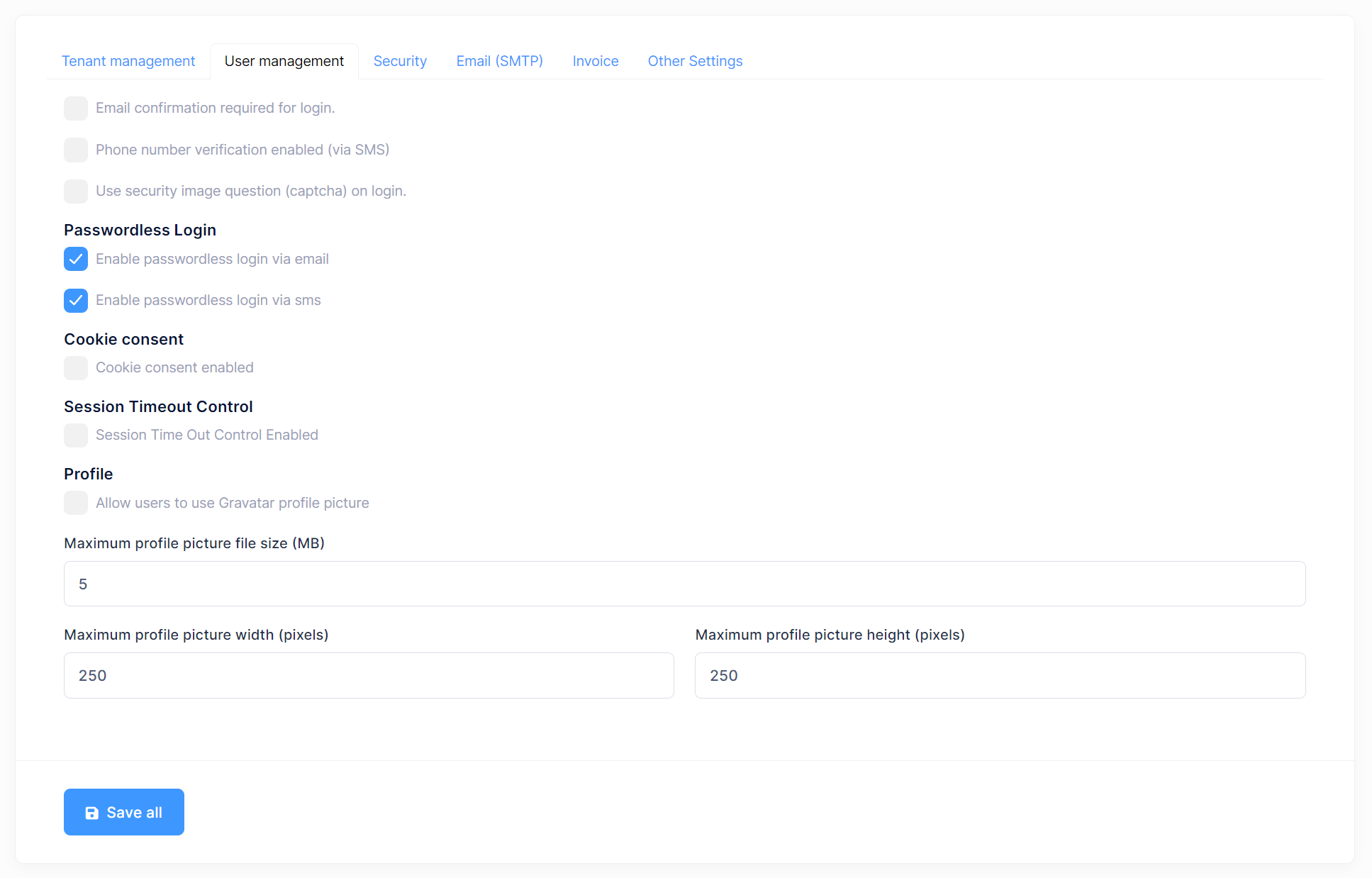
Task: Click the save icon on Save all
Action: [x=91, y=813]
